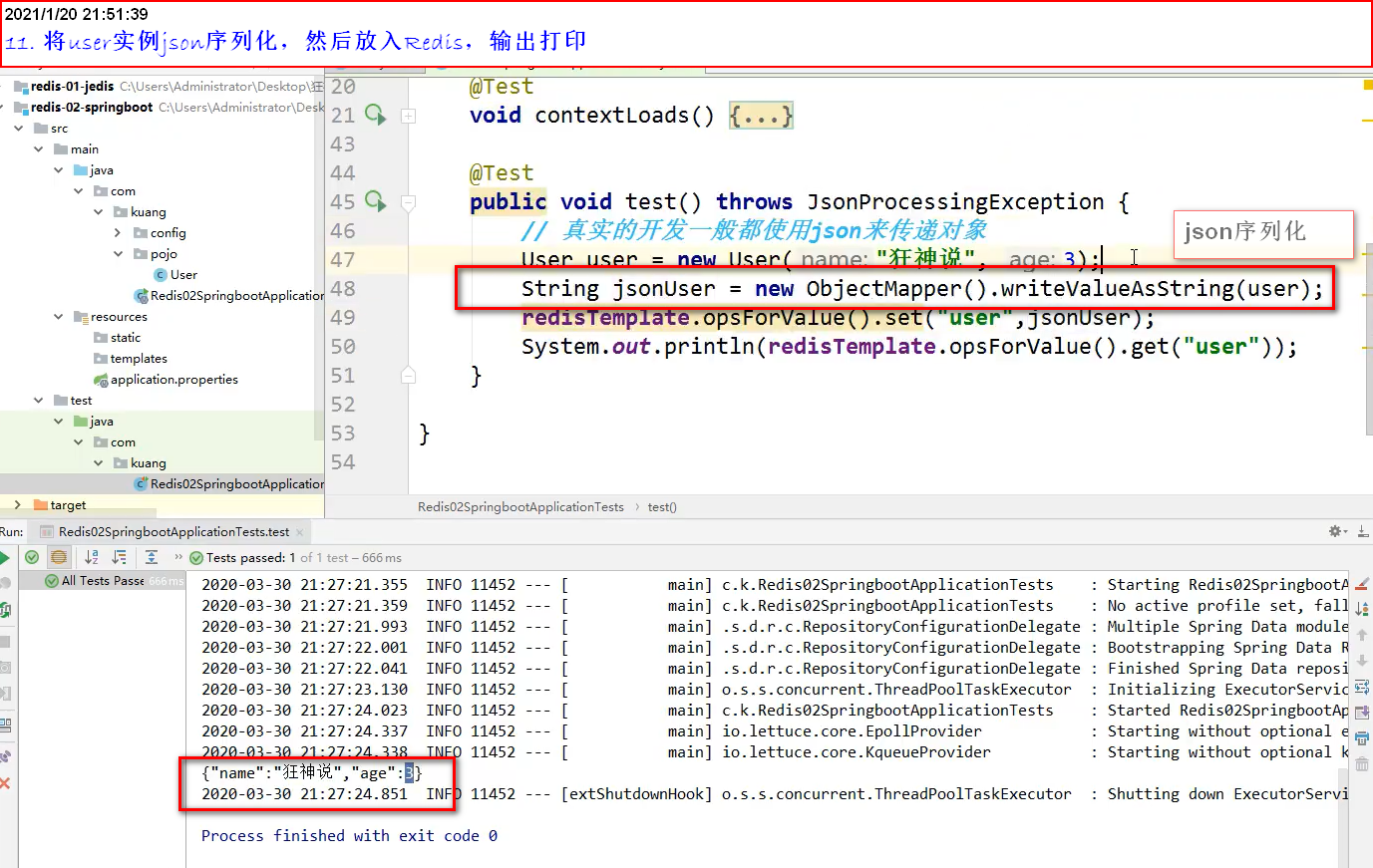Toggle soft-wrap for console output
This screenshot has width=1373, height=868.
click(x=1362, y=687)
